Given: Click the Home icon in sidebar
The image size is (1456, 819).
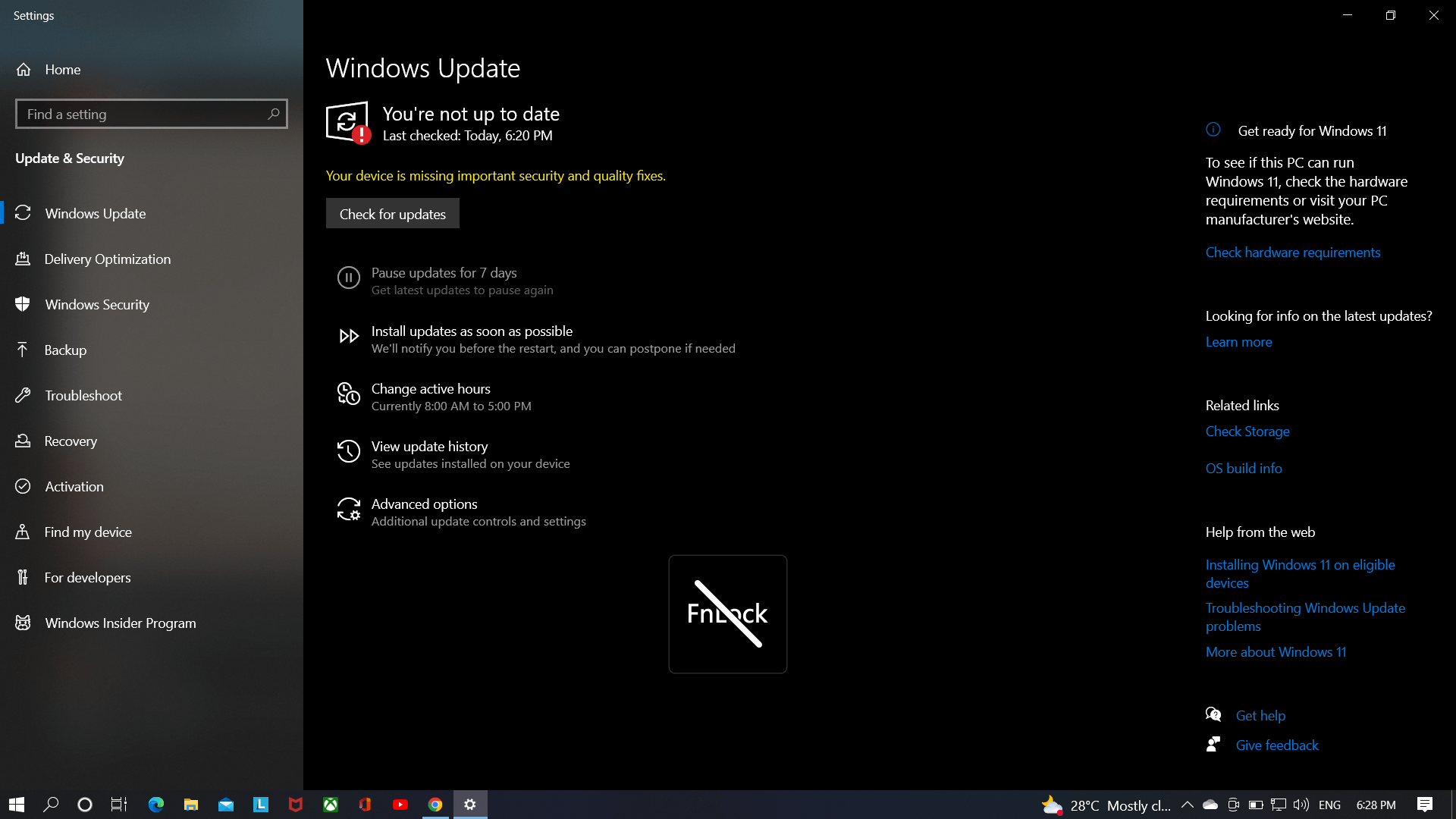Looking at the screenshot, I should click(x=24, y=70).
